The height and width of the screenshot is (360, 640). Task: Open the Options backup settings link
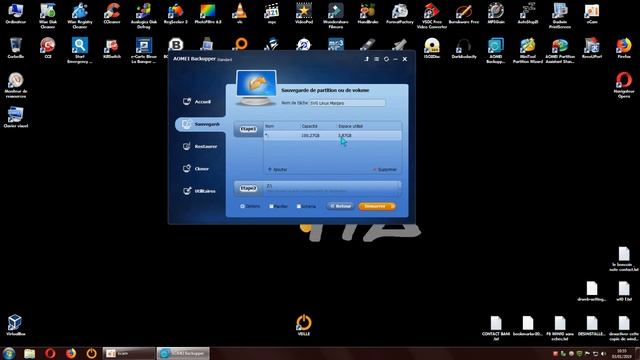(x=250, y=206)
